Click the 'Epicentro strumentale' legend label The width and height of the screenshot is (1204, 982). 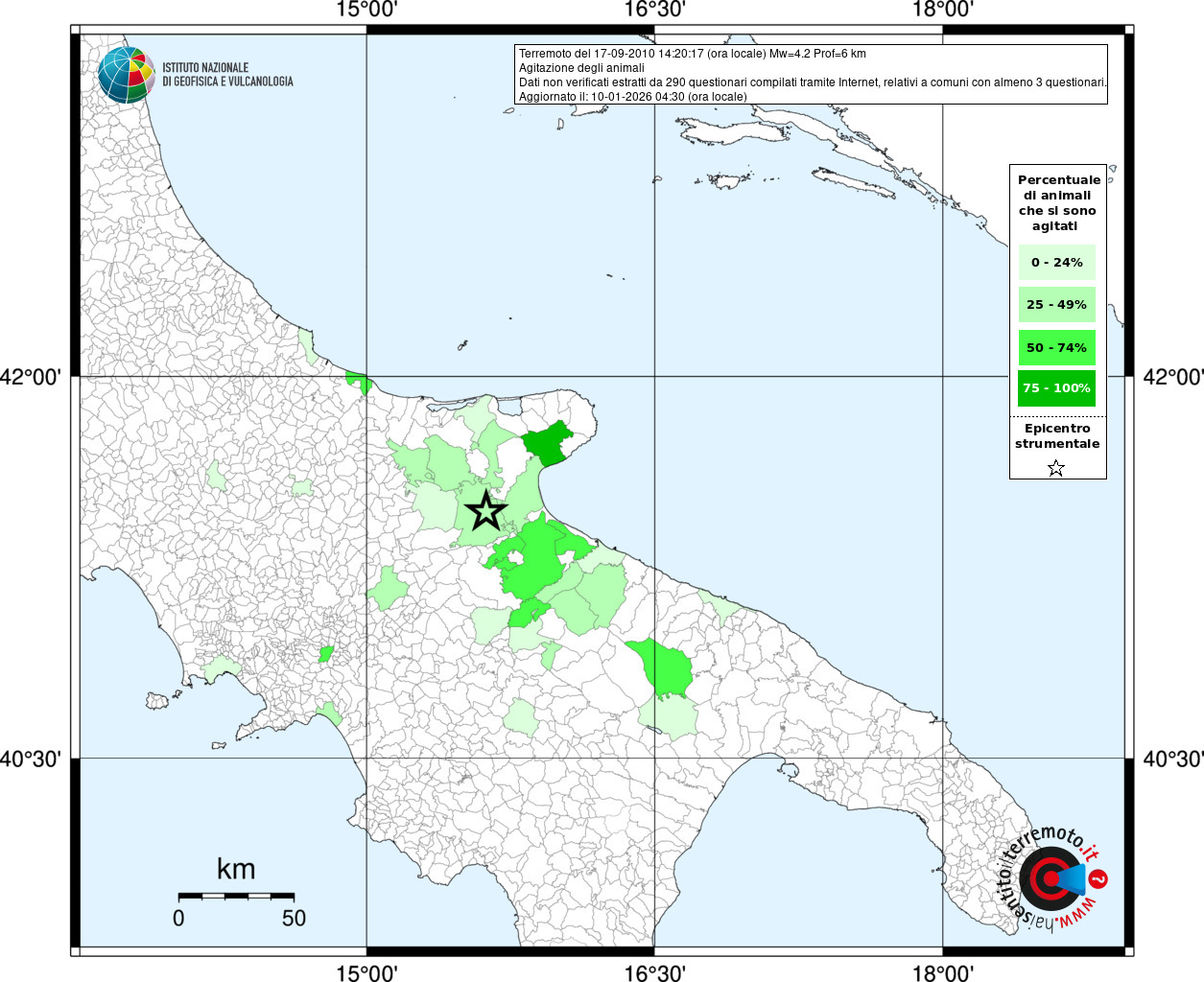pos(1057,436)
